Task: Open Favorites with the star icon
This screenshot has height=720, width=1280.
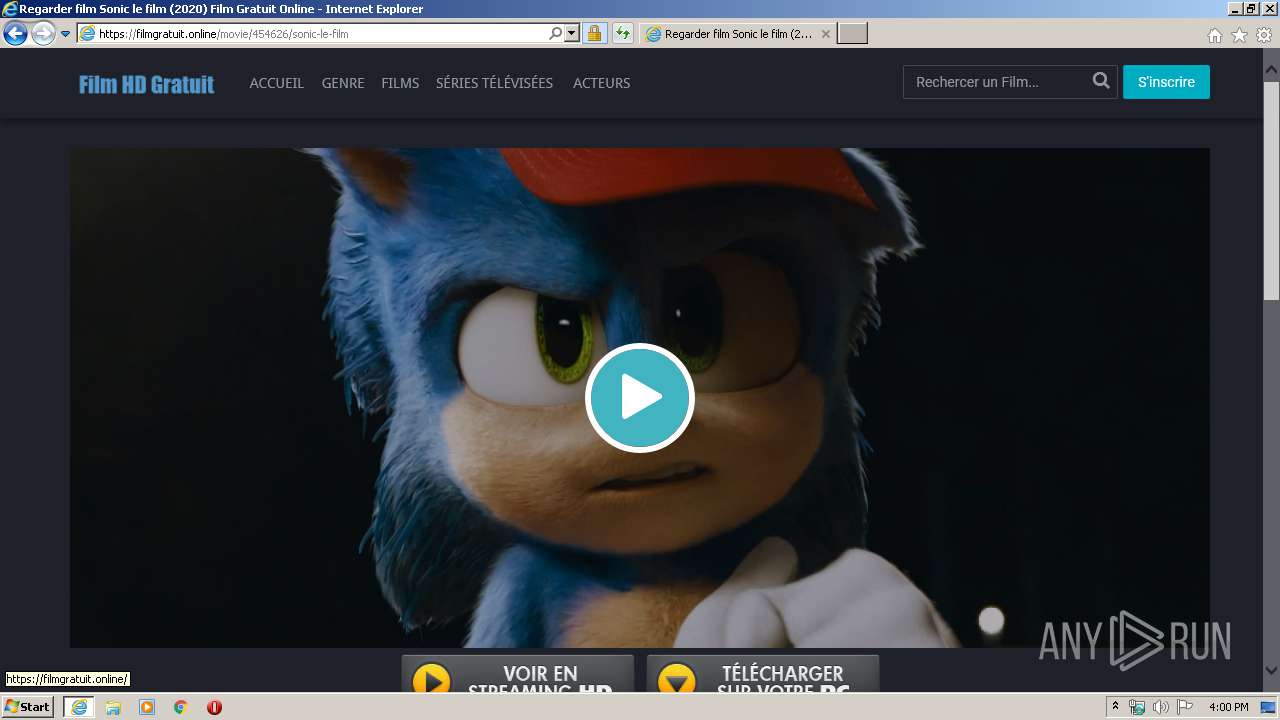Action: coord(1239,35)
